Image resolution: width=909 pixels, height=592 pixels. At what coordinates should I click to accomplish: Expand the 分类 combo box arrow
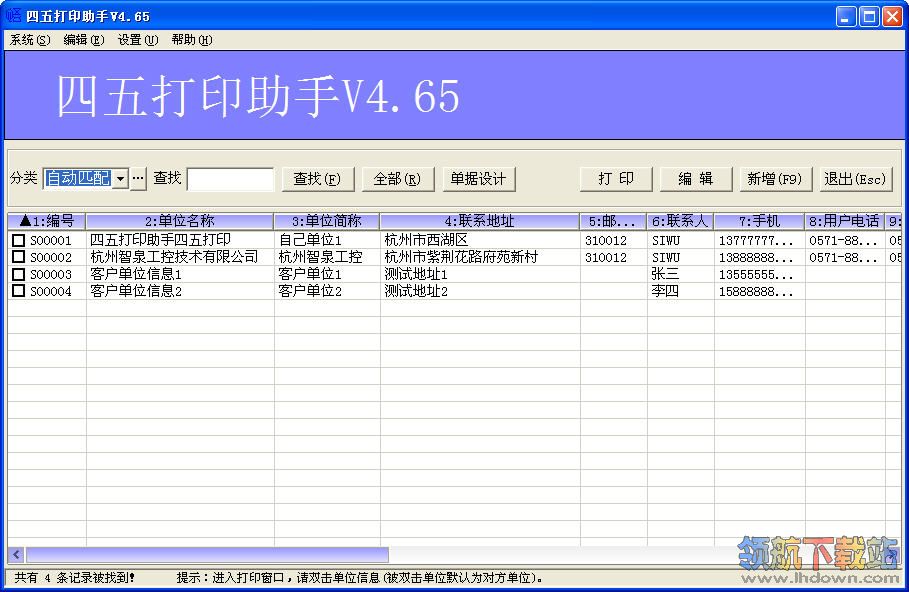(x=121, y=179)
